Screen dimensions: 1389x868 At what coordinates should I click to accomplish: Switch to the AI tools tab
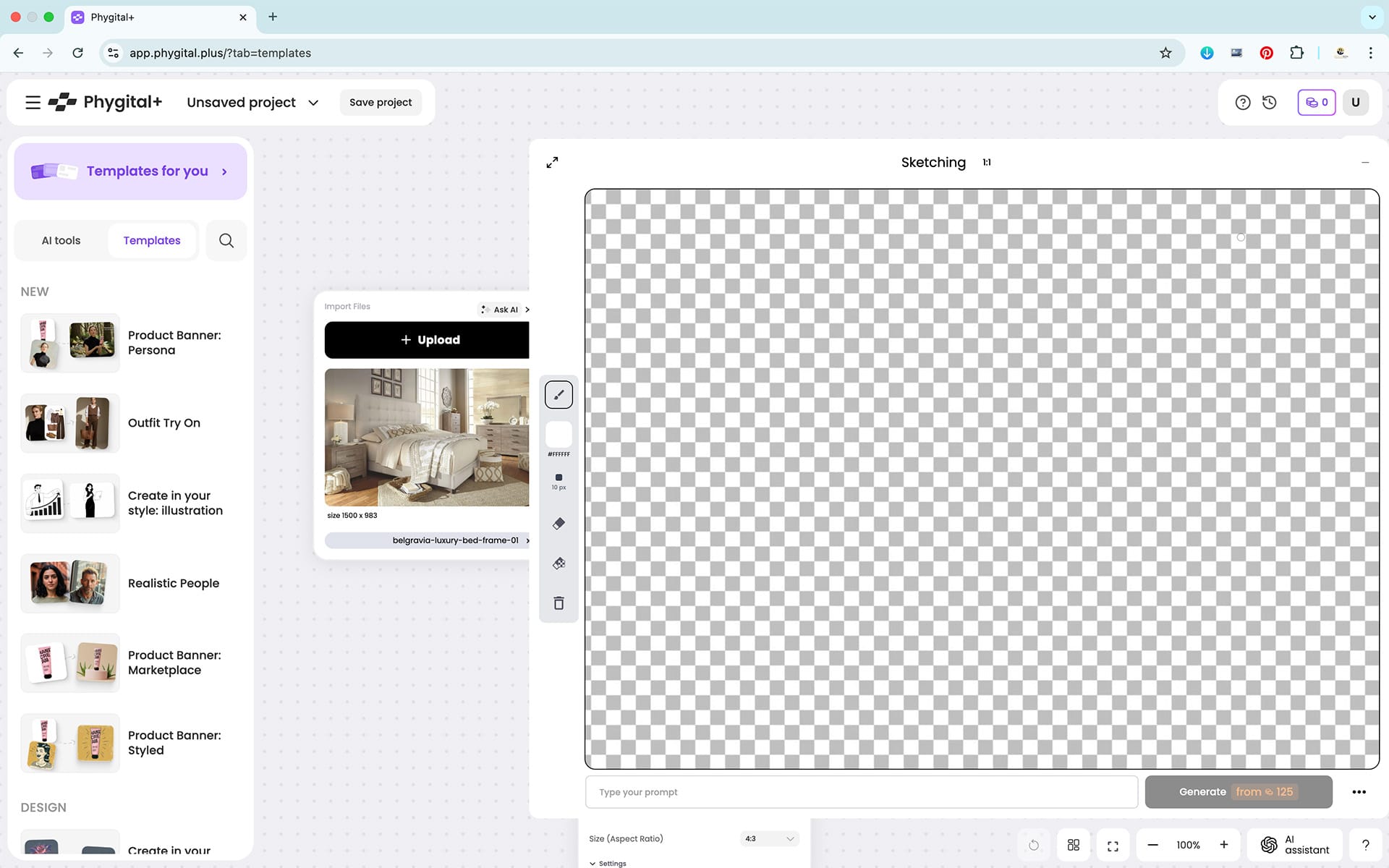(61, 241)
